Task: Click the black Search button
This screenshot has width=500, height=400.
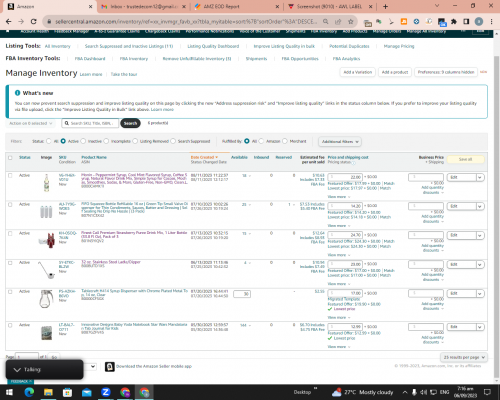Action: click(130, 123)
